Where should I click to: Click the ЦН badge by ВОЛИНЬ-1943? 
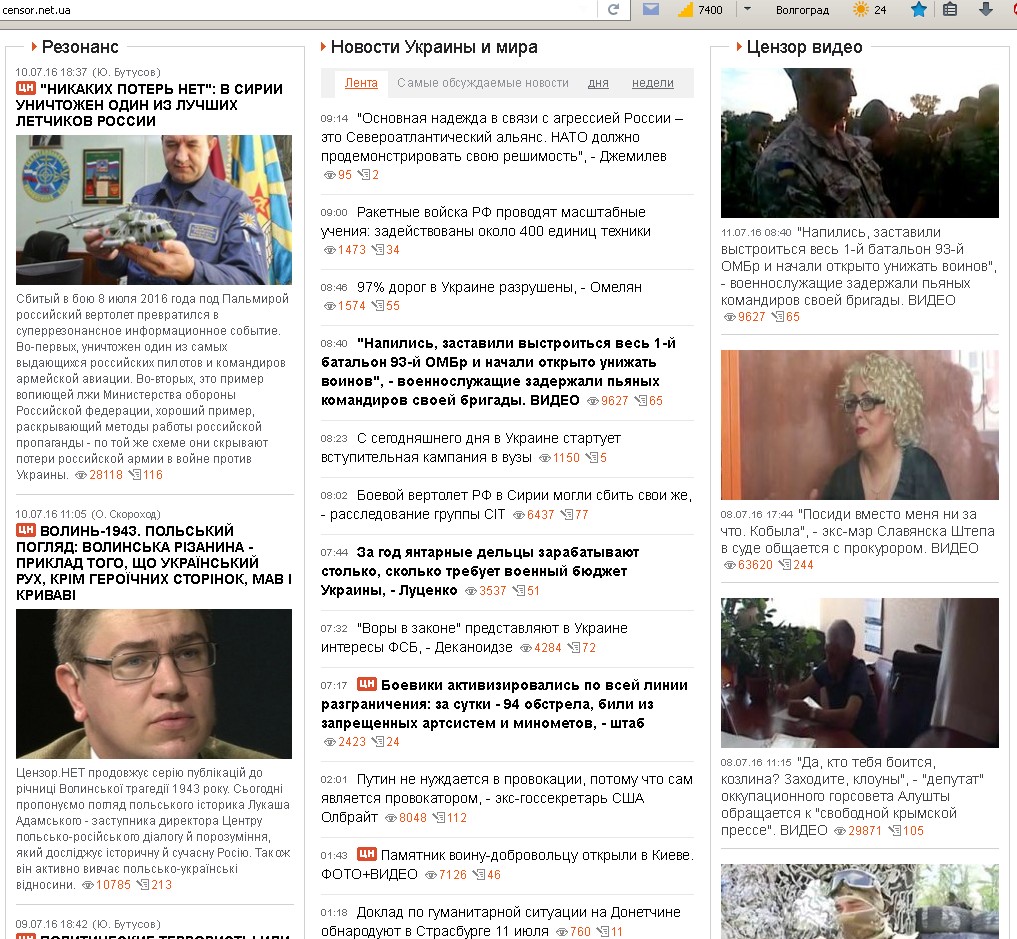click(26, 530)
